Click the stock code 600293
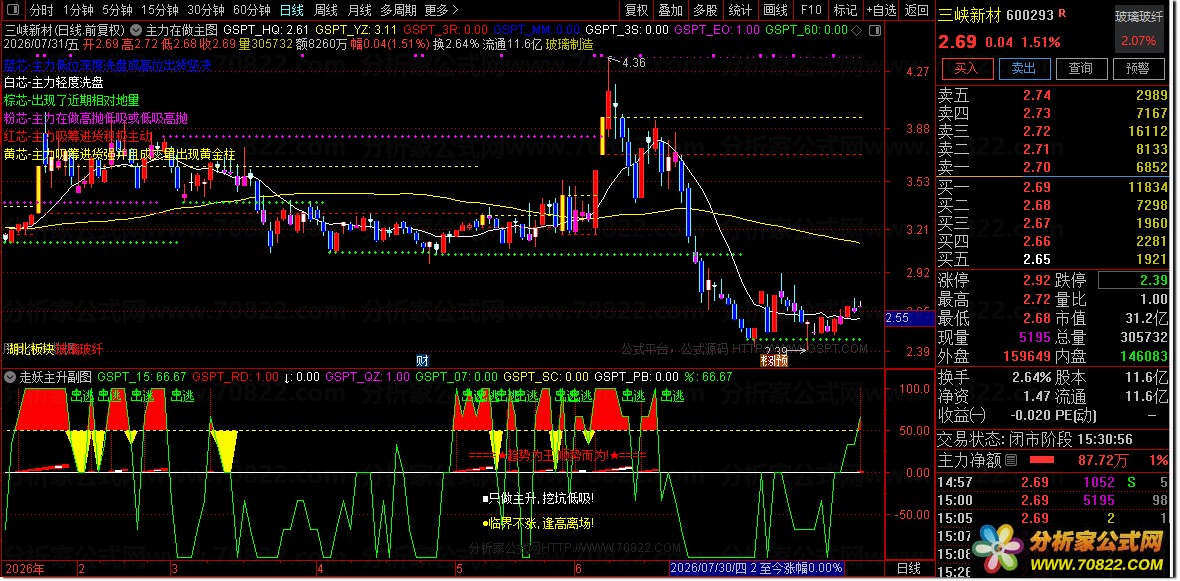This screenshot has height=581, width=1180. (1030, 14)
